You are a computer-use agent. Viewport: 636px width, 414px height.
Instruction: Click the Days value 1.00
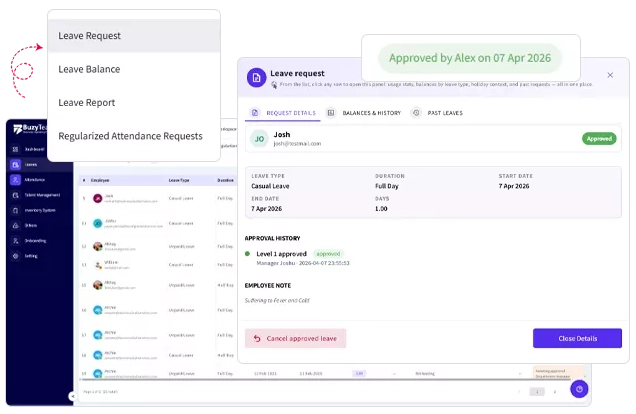(381, 209)
